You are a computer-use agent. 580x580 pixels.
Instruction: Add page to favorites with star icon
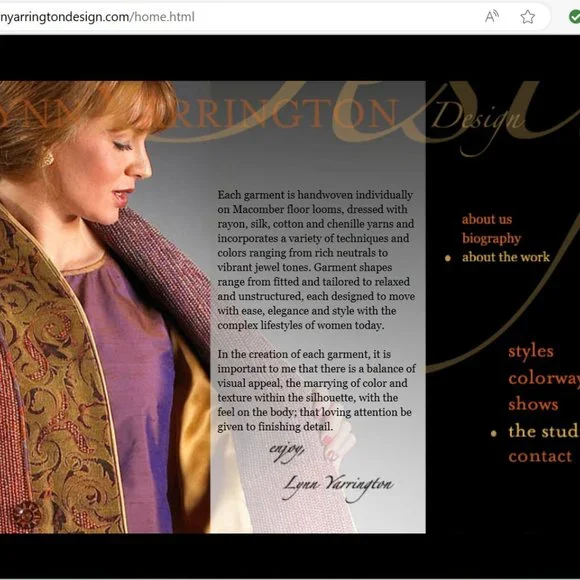pos(527,17)
